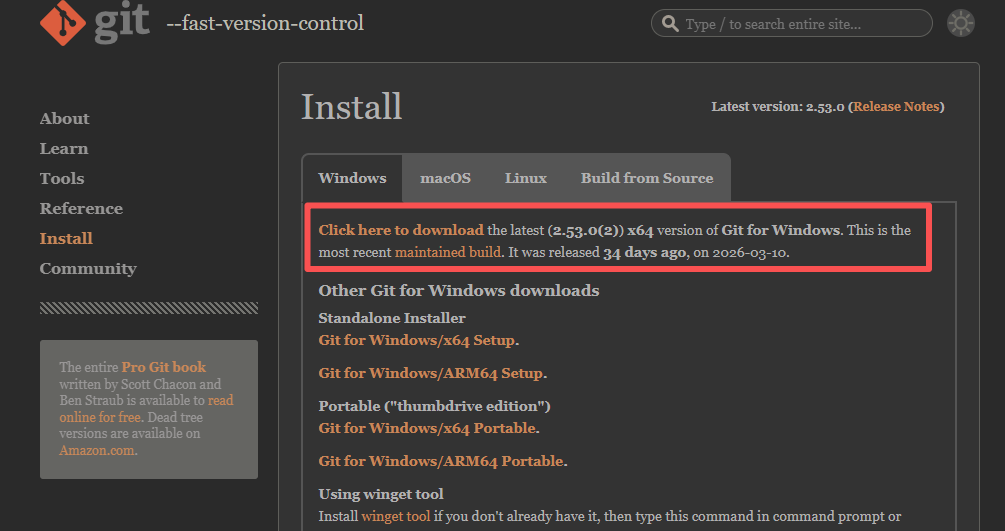The image size is (1005, 531).
Task: Download Git for Windows/x64 Portable
Action: coord(427,428)
